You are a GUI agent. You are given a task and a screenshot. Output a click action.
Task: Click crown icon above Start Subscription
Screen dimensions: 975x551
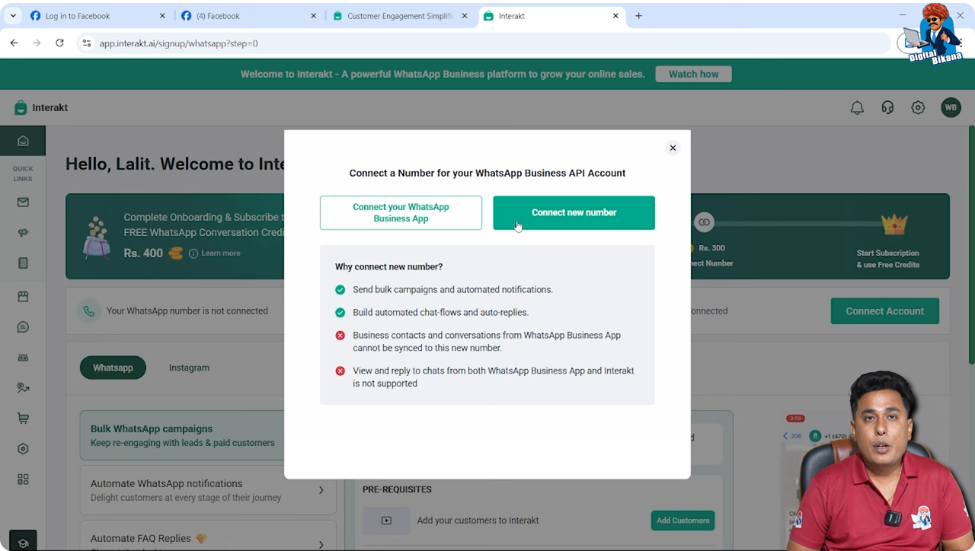coord(894,224)
